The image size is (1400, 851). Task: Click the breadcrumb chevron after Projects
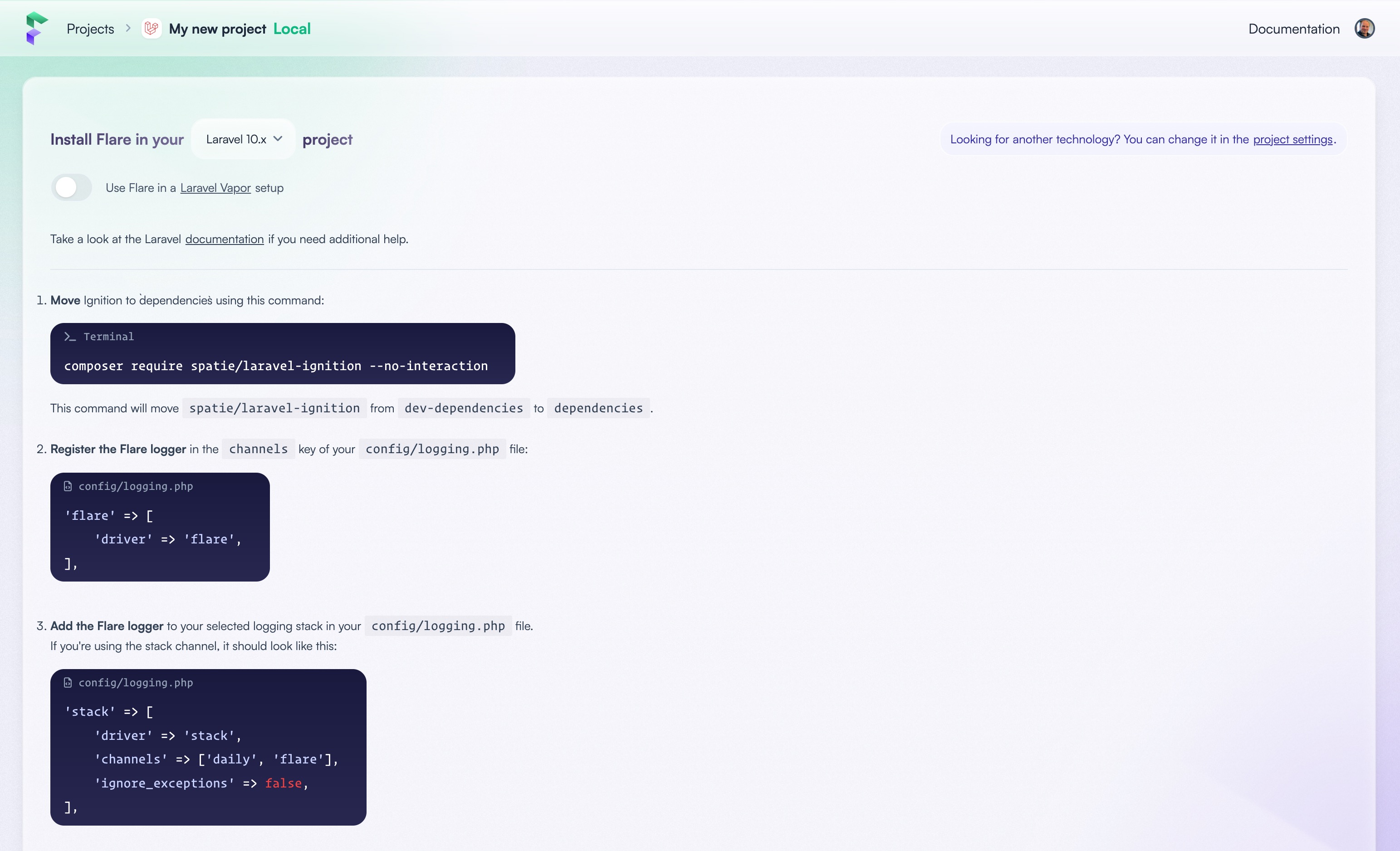pos(128,28)
